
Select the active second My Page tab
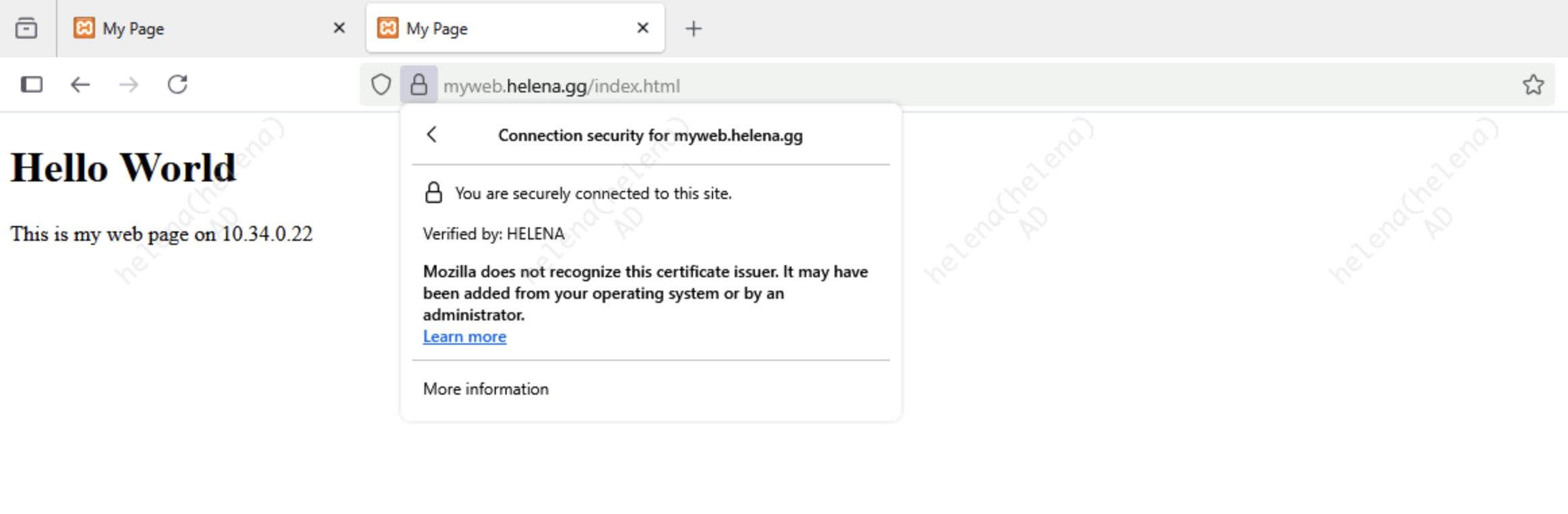(x=499, y=28)
